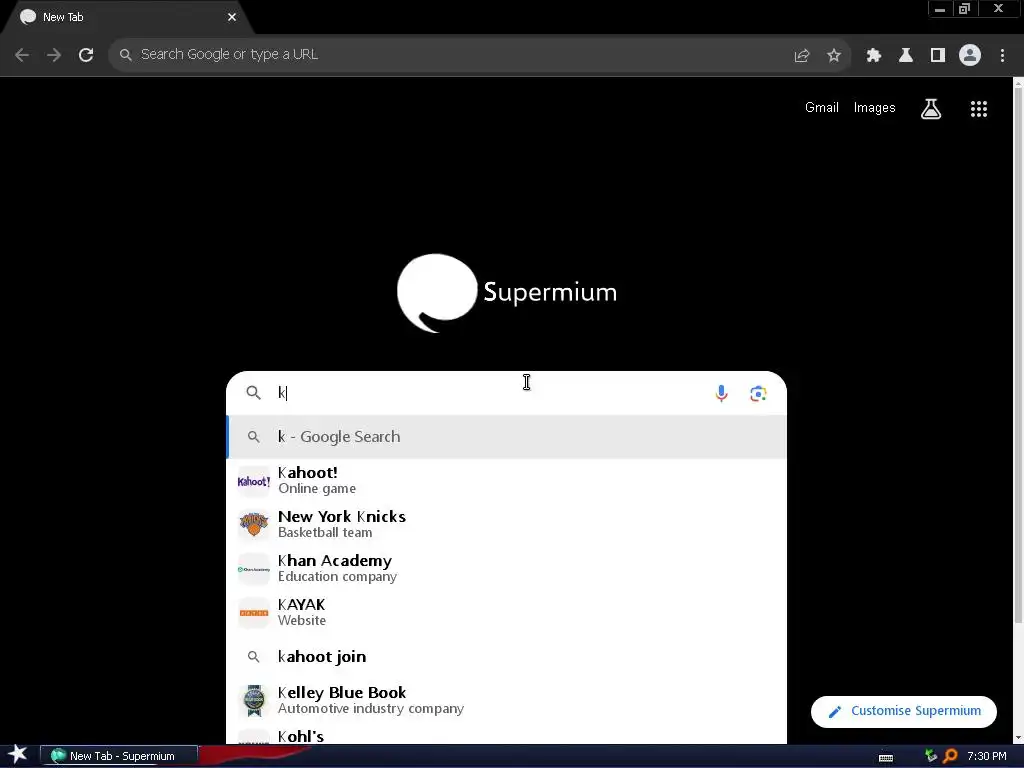Click the 7:30 PM clock
This screenshot has height=768, width=1024.
point(987,756)
